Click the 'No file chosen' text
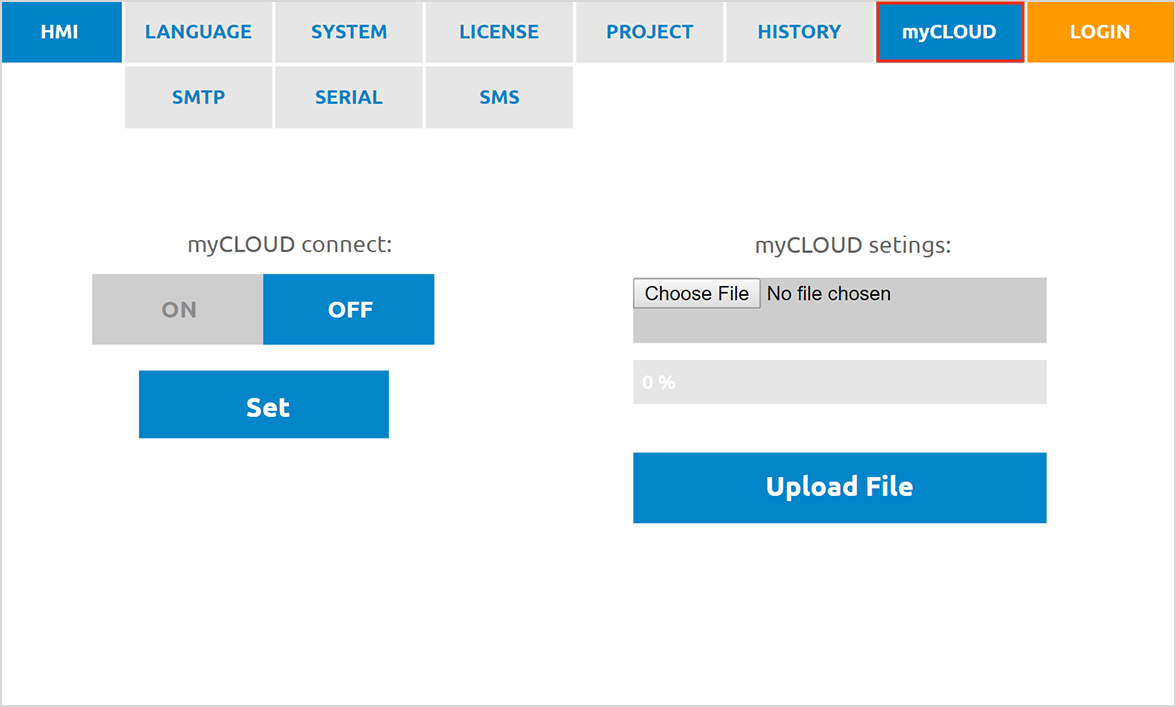This screenshot has height=707, width=1176. [x=829, y=294]
